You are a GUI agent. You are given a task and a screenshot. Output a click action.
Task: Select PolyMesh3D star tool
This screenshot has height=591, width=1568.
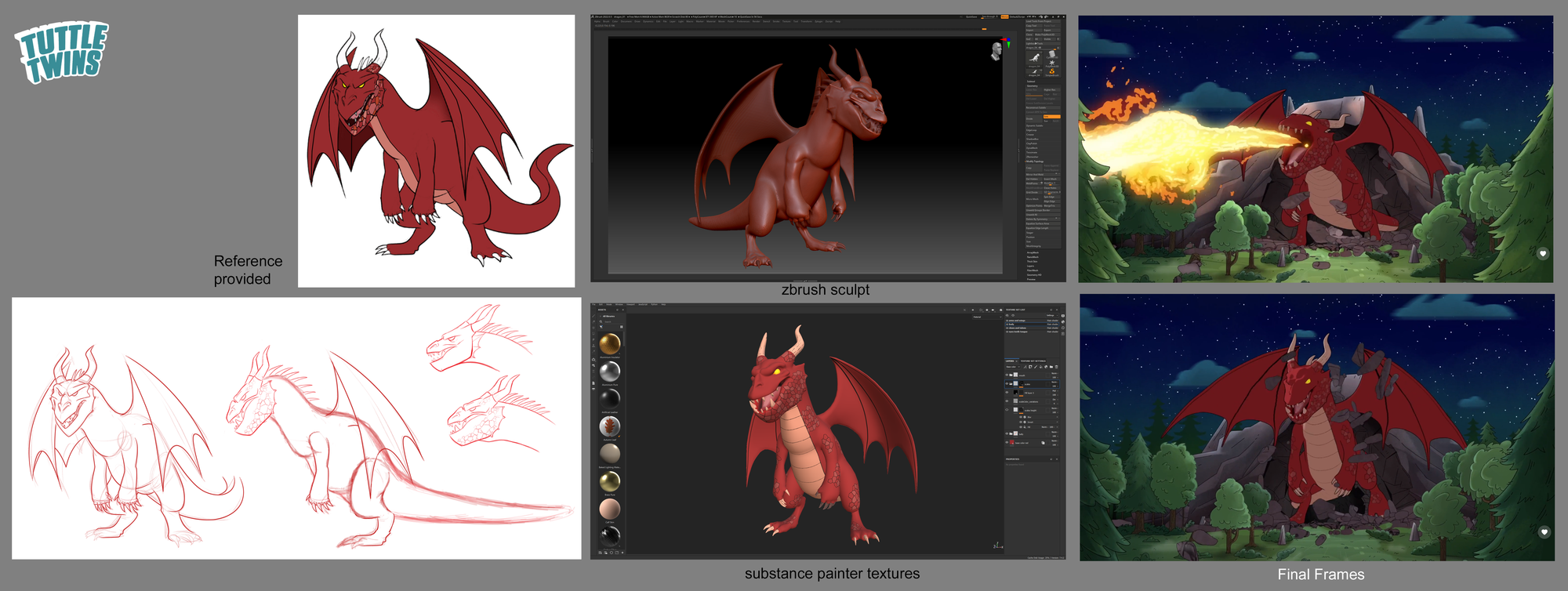click(x=1051, y=63)
